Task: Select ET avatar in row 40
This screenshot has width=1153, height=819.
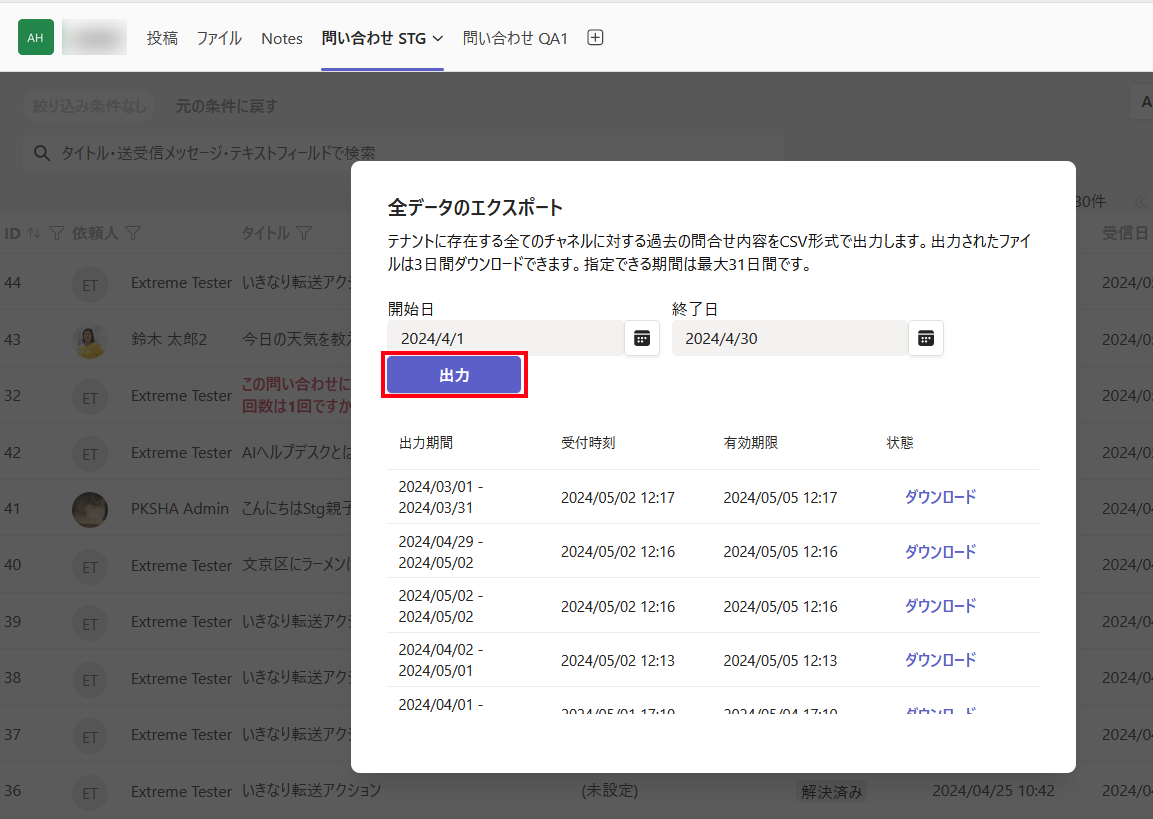Action: [90, 567]
